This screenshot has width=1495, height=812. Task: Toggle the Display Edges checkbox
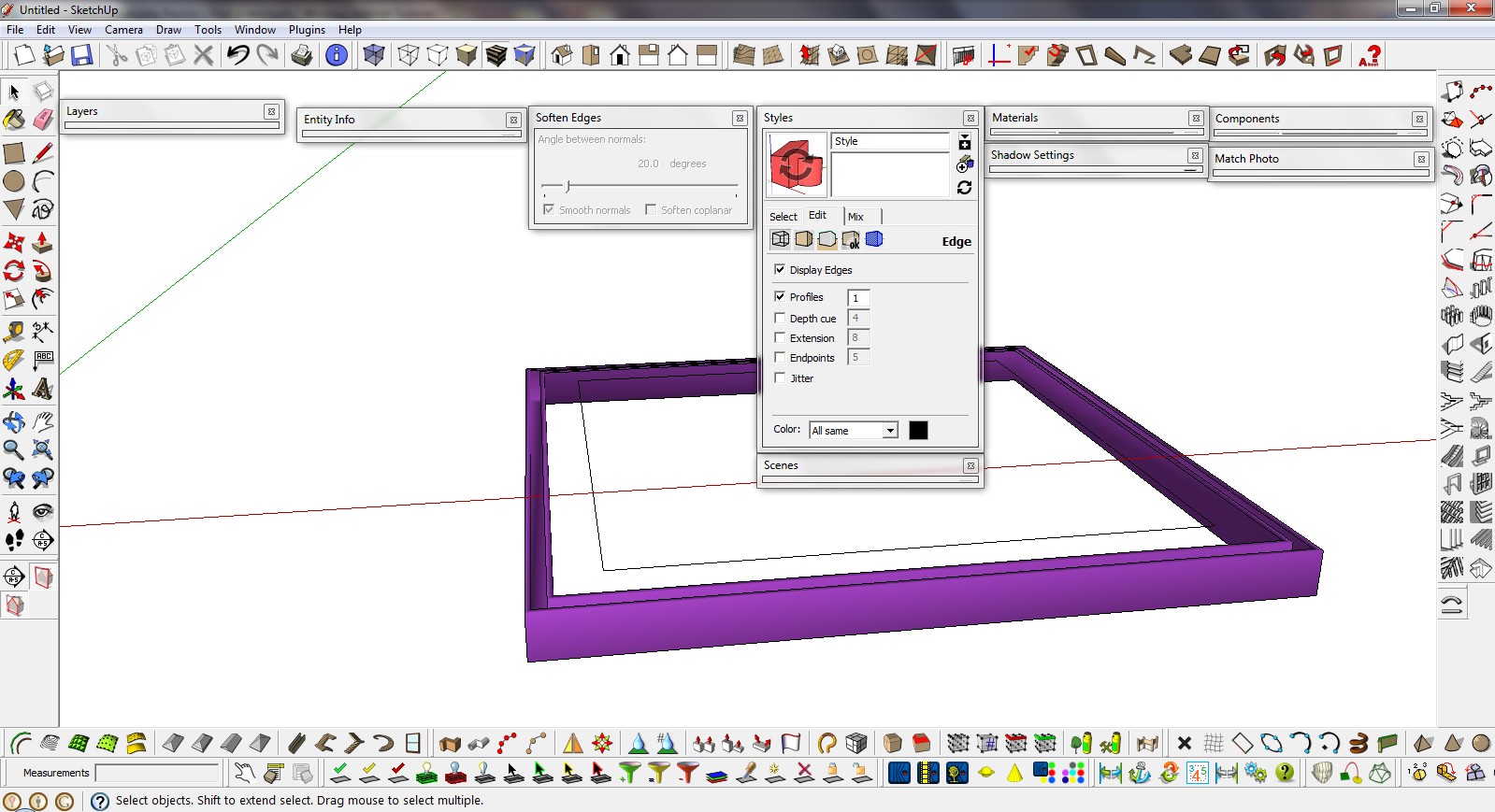pos(780,269)
